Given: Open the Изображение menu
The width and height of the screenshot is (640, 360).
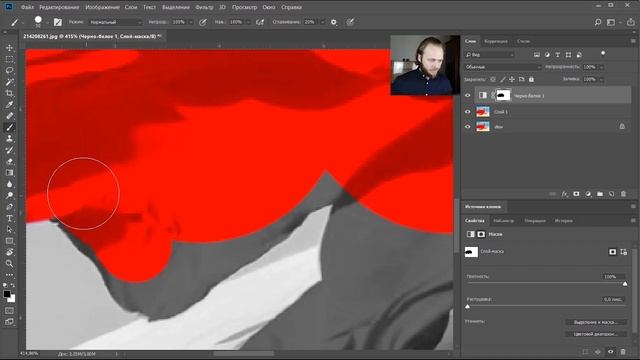Looking at the screenshot, I should [102, 7].
